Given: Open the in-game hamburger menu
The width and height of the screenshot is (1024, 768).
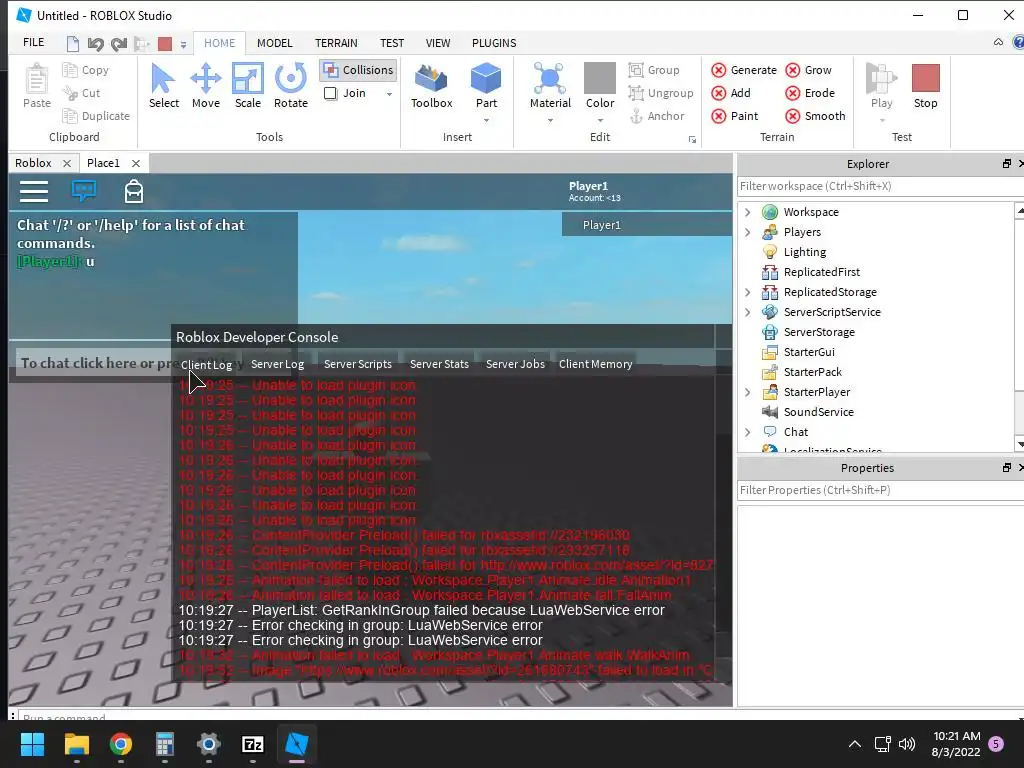Looking at the screenshot, I should [x=34, y=191].
